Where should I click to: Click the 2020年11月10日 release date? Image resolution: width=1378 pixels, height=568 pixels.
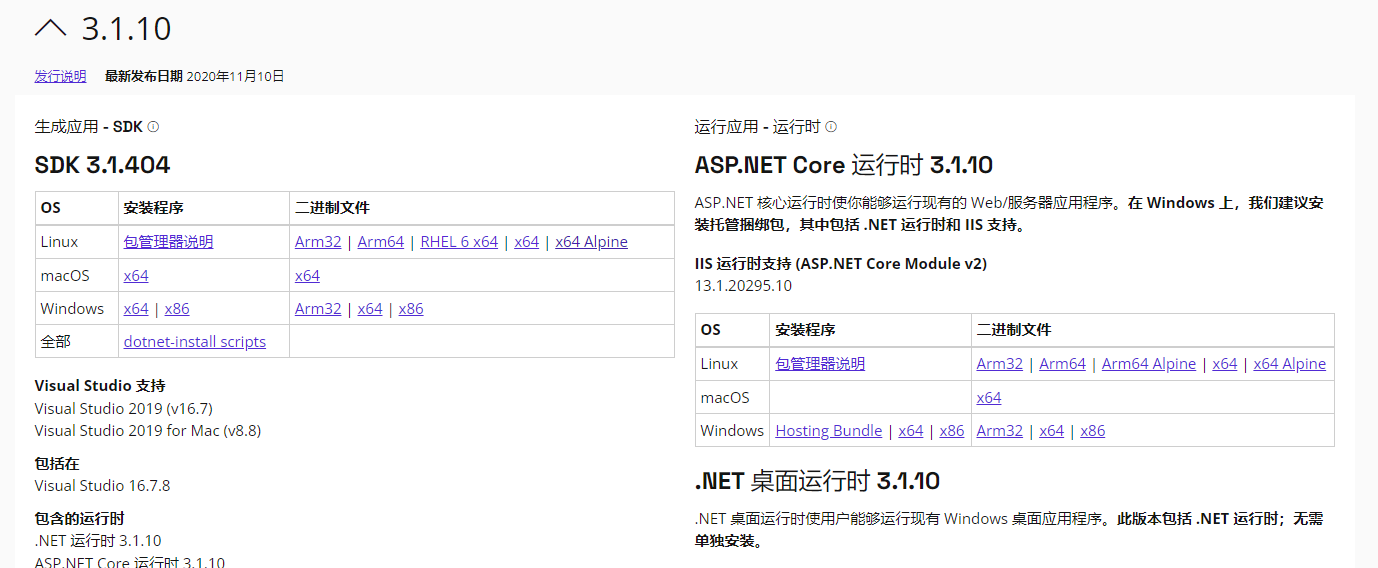(235, 76)
